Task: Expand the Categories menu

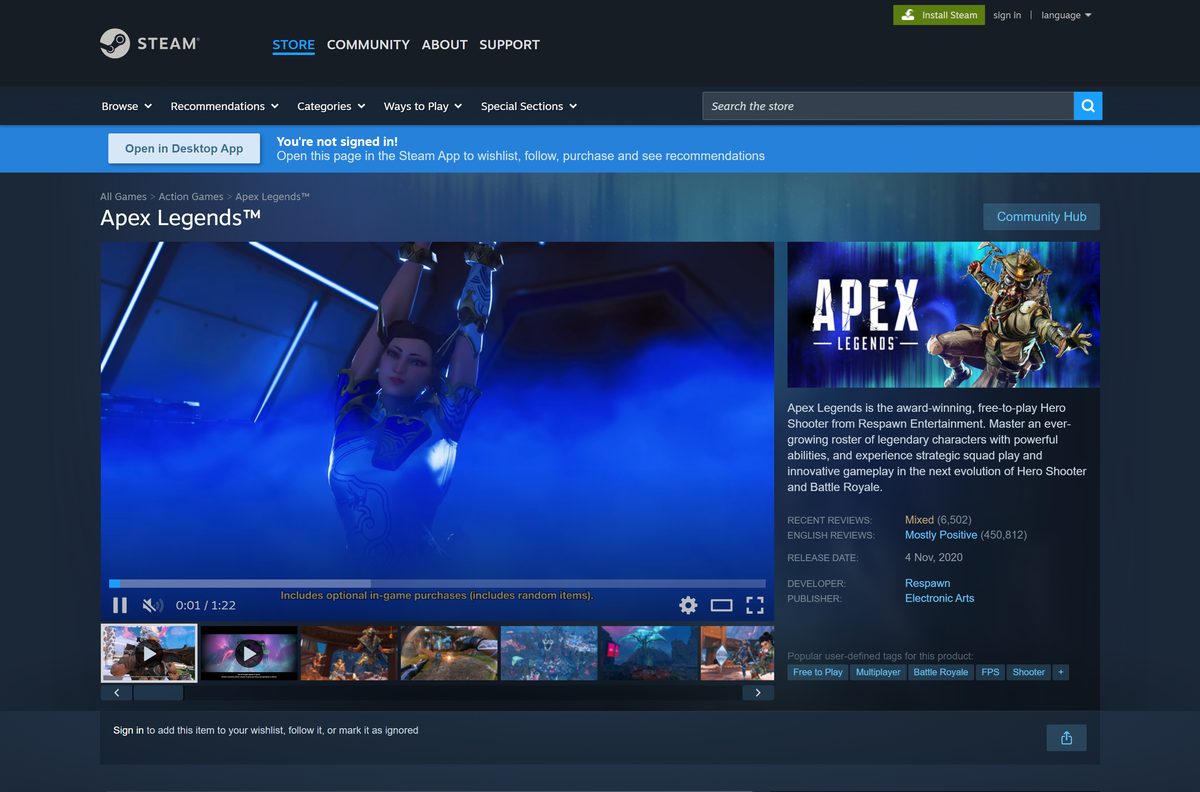Action: (331, 106)
